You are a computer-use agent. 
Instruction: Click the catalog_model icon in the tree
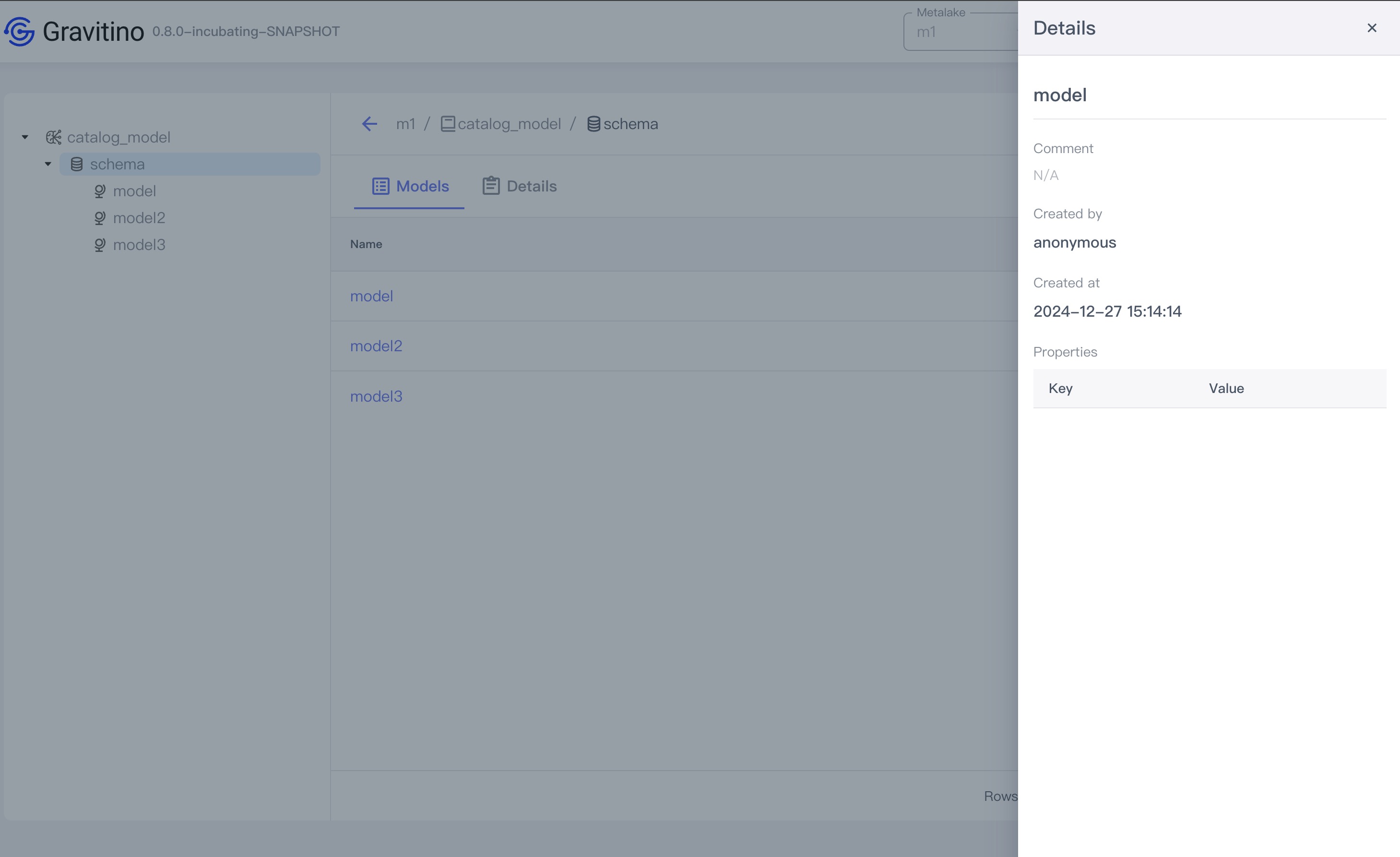click(x=53, y=138)
